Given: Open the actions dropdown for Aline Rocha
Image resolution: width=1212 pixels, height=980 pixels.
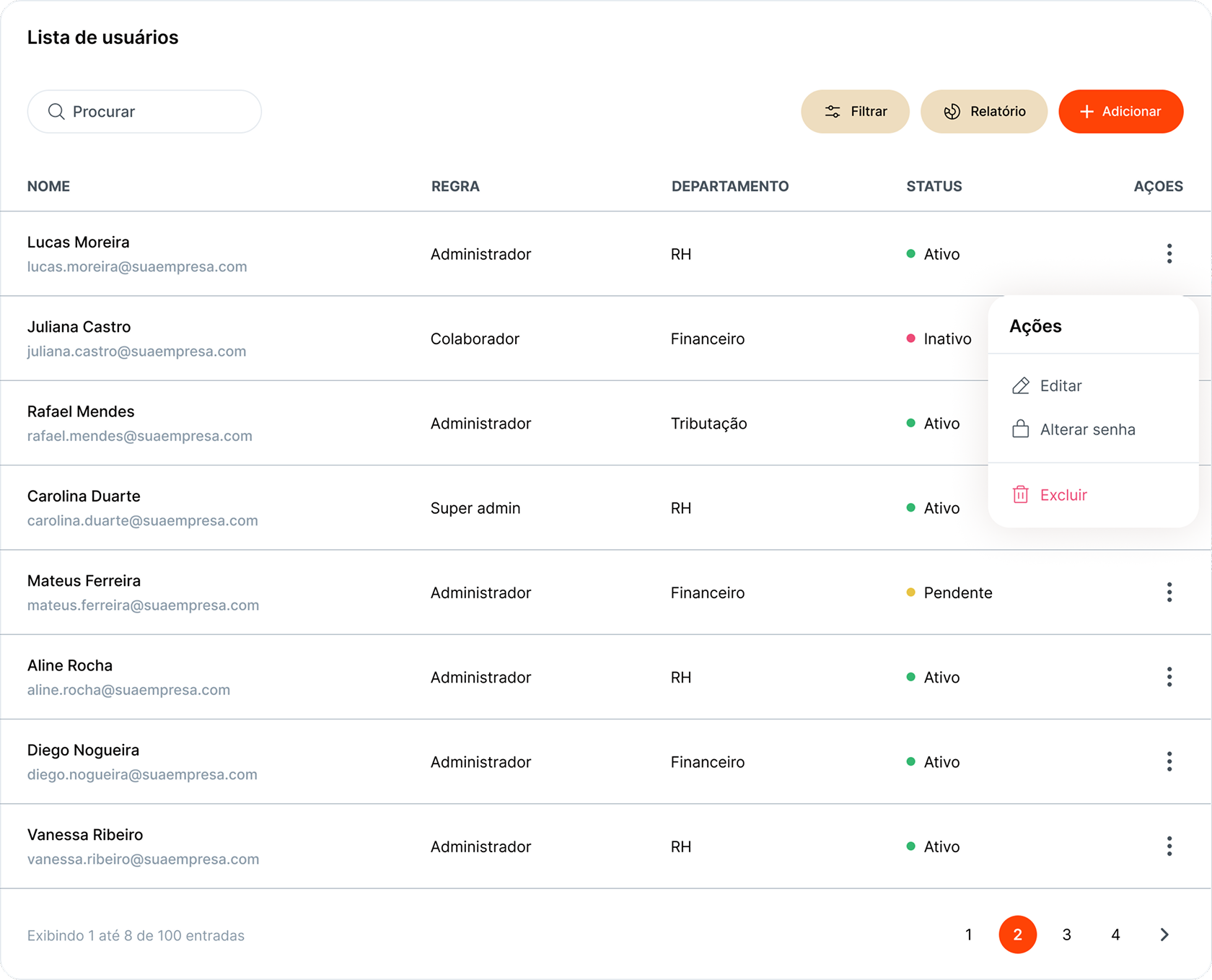Looking at the screenshot, I should pos(1169,677).
